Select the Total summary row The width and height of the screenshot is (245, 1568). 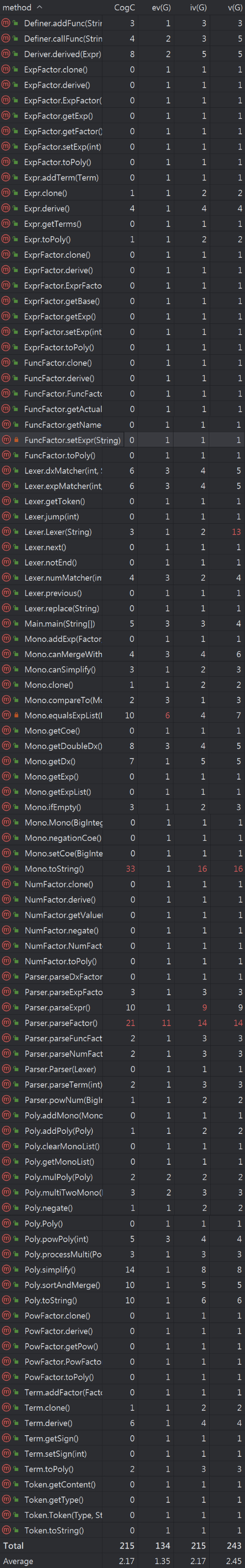tap(122, 1545)
